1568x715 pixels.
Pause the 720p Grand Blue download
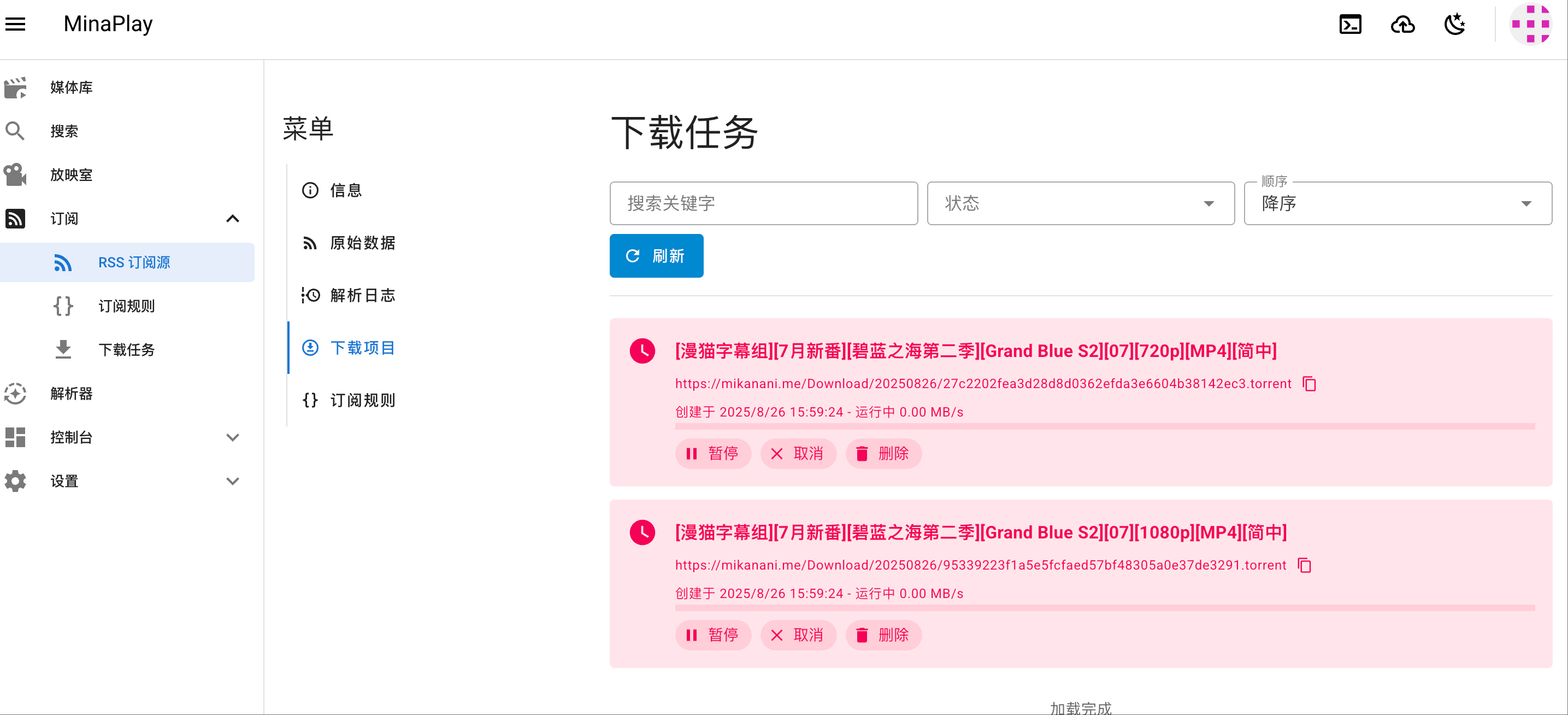click(x=713, y=454)
